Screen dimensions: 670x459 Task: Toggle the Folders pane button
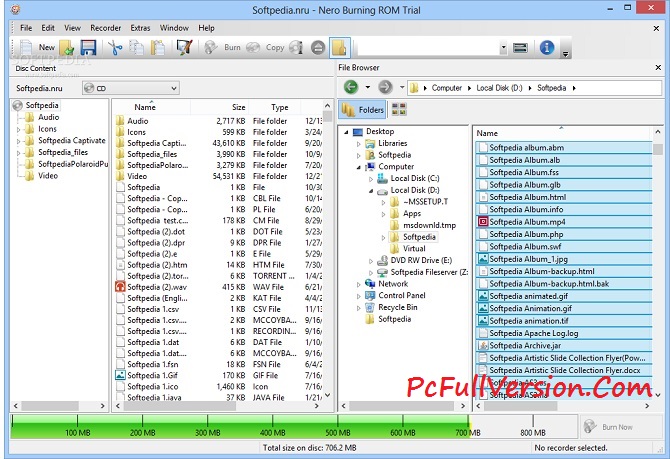pyautogui.click(x=362, y=110)
